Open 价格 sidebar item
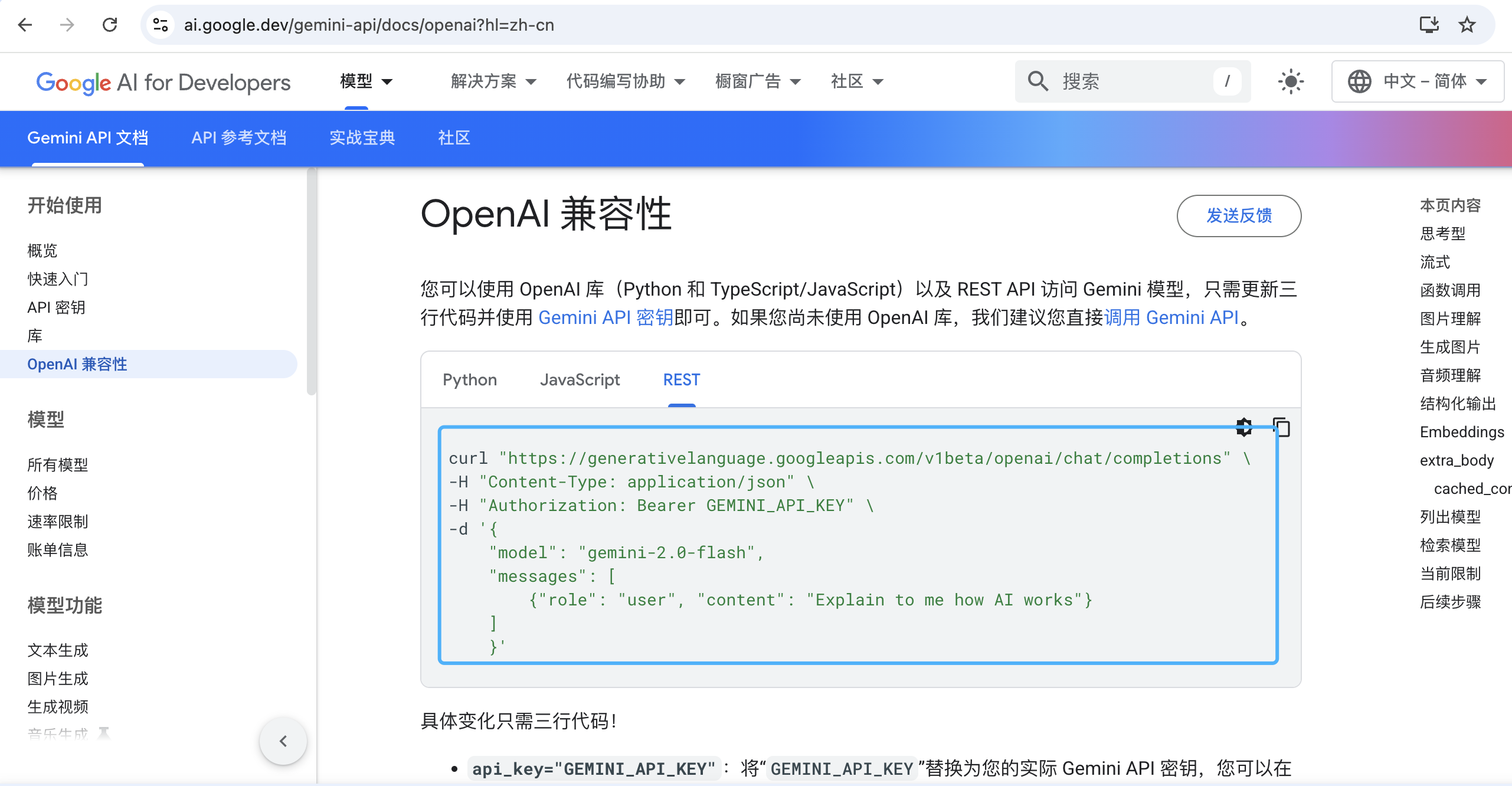Screen dimensions: 1512x786 click(x=42, y=493)
